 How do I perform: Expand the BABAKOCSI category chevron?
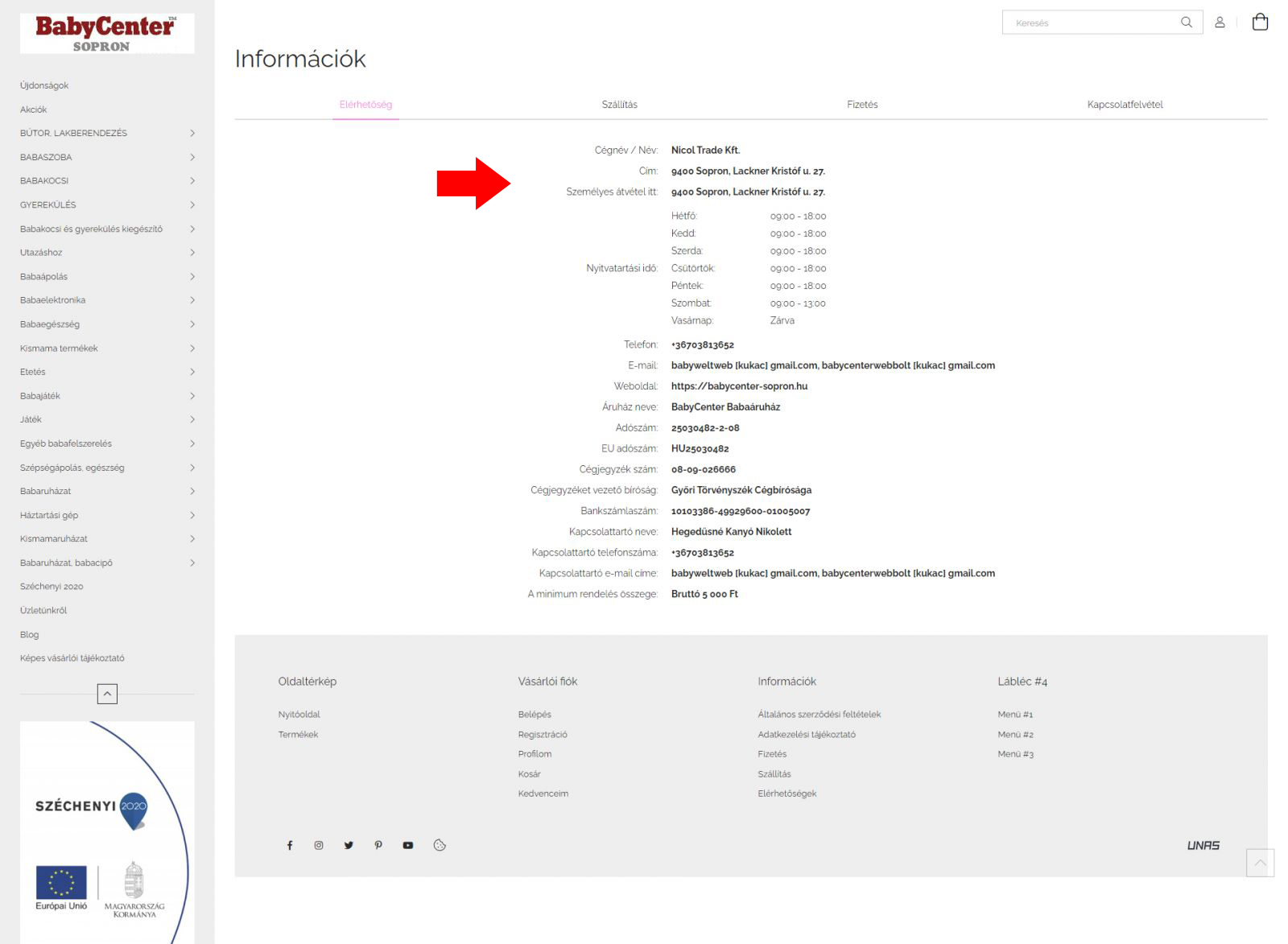pyautogui.click(x=192, y=180)
